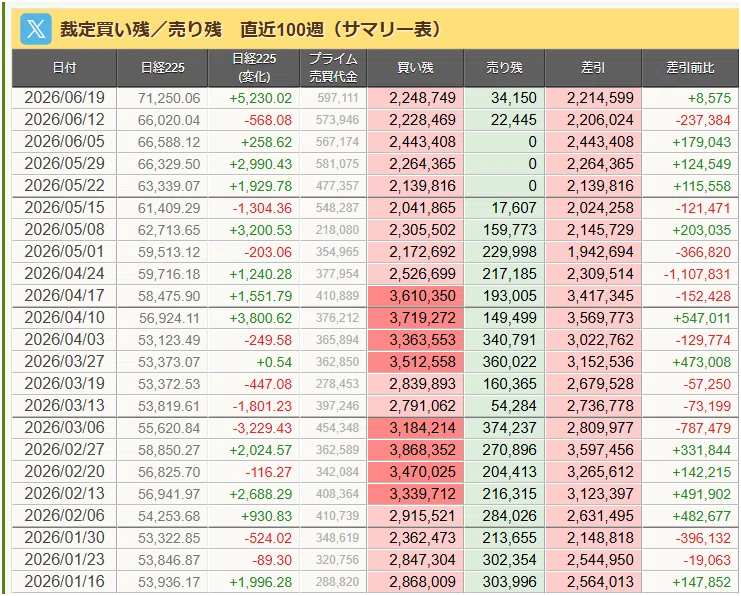Image resolution: width=741 pixels, height=596 pixels.
Task: Click sell balance 204,413
Action: point(509,472)
